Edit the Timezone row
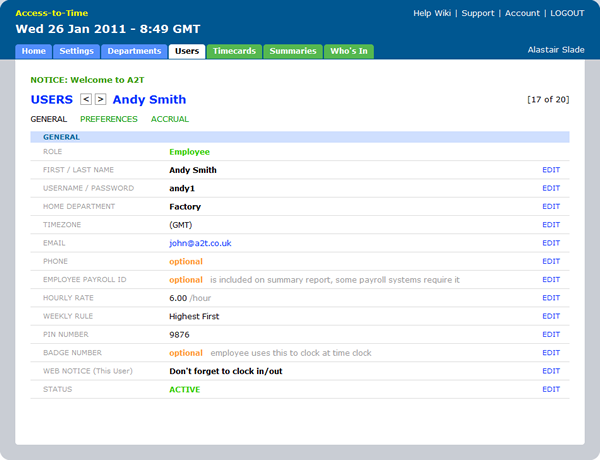Screen dimensions: 600x460 click(x=551, y=225)
